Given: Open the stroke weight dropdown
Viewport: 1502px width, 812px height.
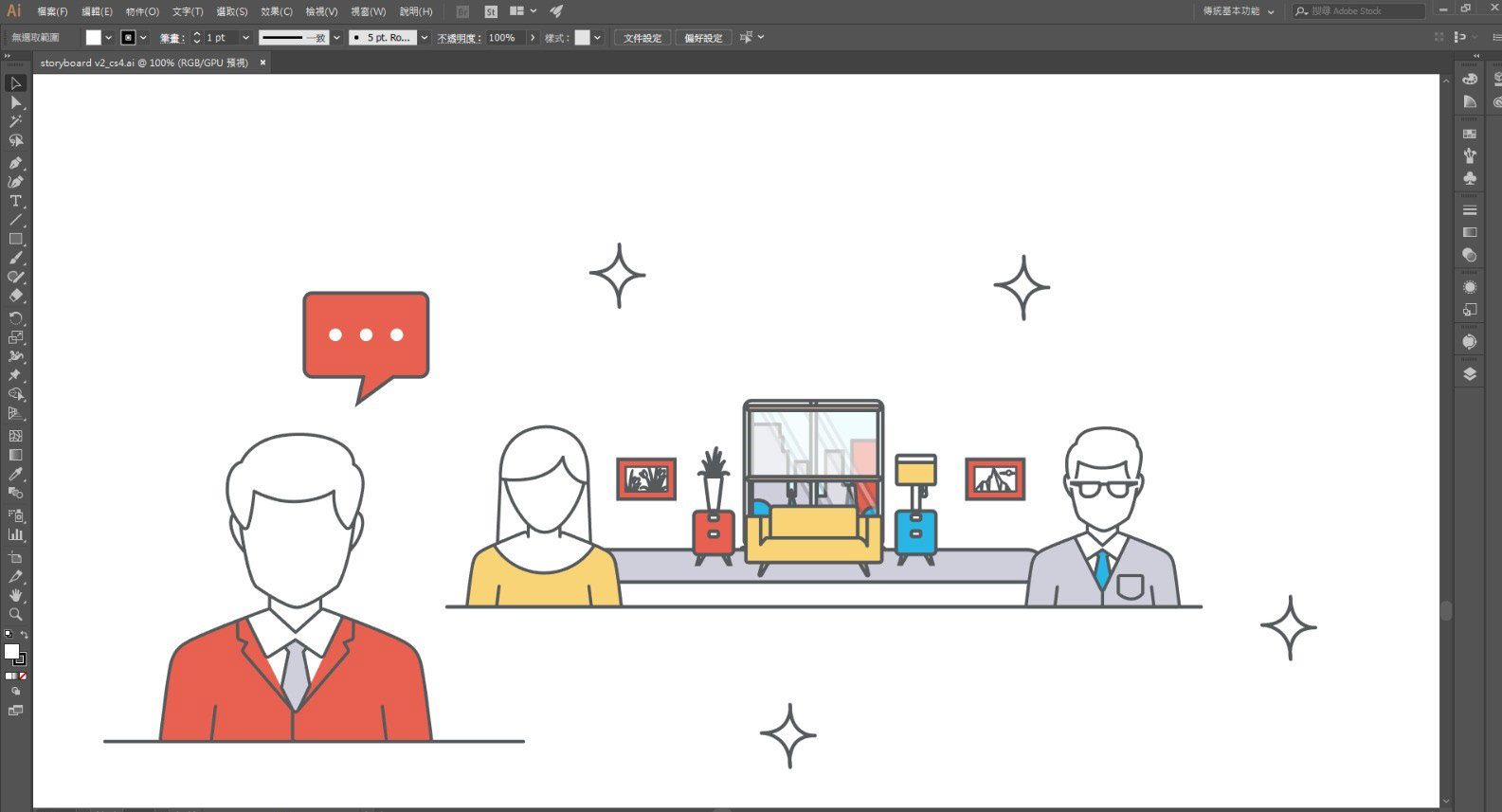Looking at the screenshot, I should [245, 38].
